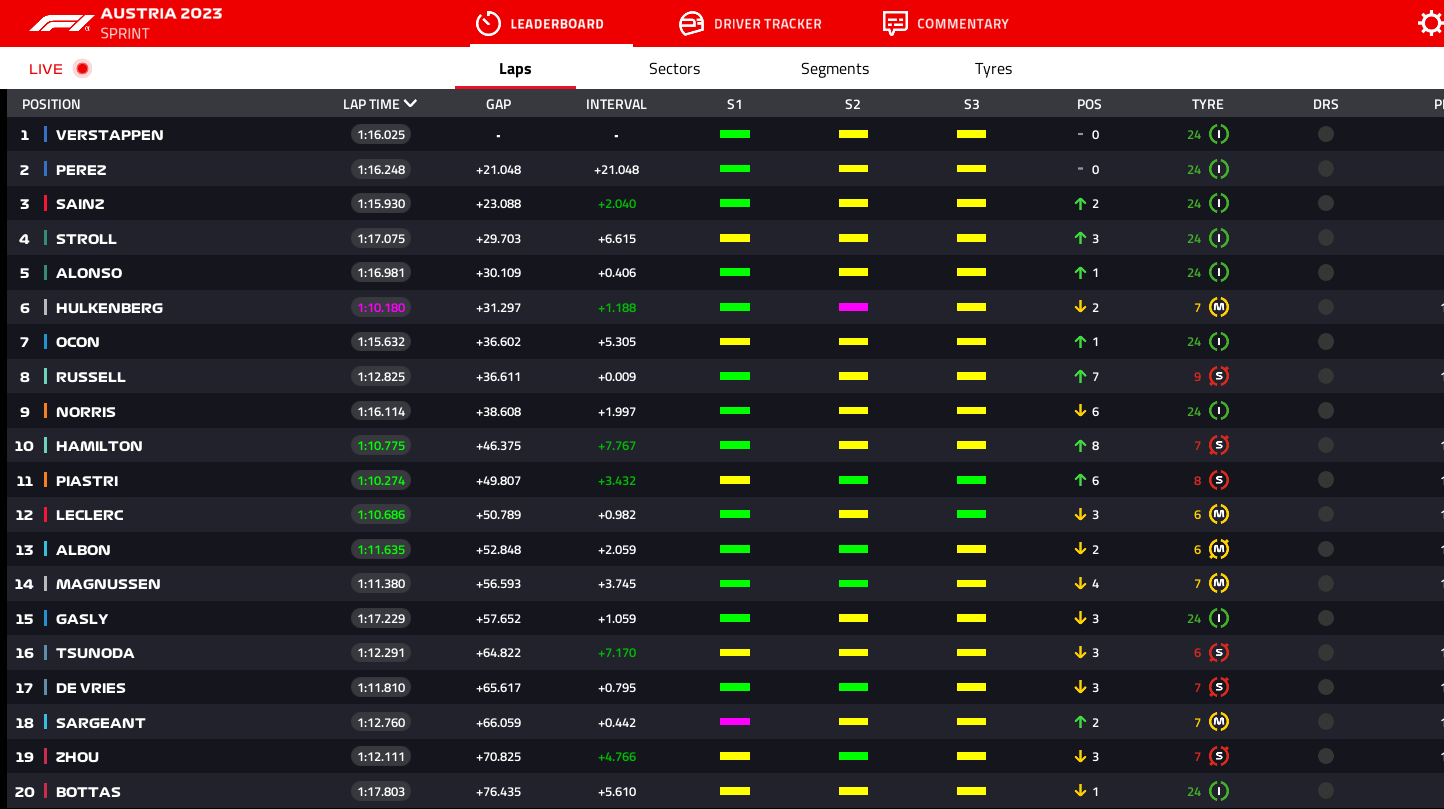Open the settings gear icon
Screen dimensions: 1444x809
[1431, 23]
